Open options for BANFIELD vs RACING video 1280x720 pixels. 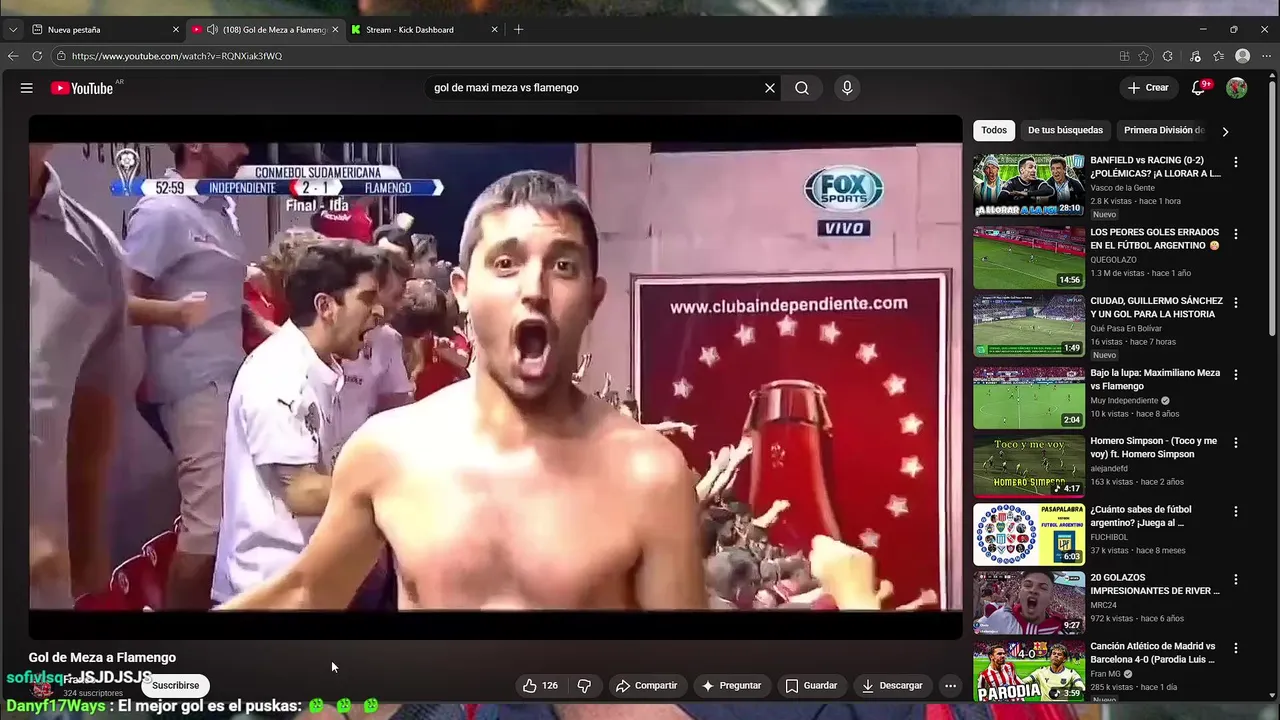(x=1236, y=162)
